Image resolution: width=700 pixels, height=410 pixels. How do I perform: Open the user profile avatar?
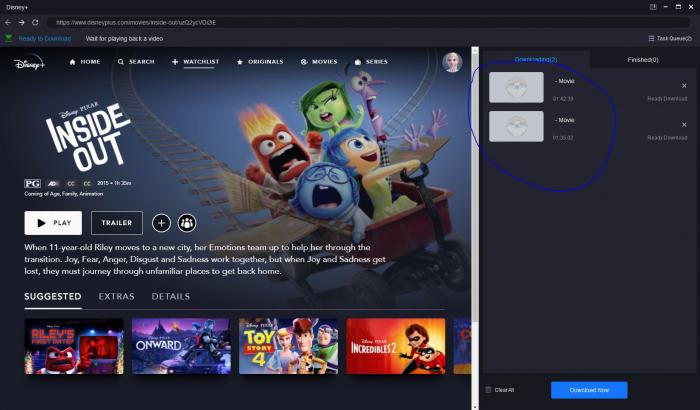(452, 62)
